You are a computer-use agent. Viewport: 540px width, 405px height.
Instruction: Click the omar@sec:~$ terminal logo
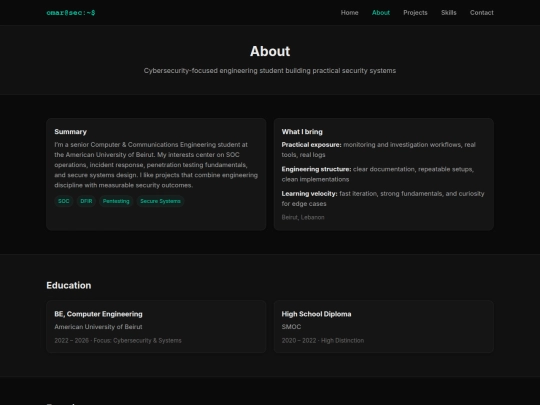[x=71, y=13]
